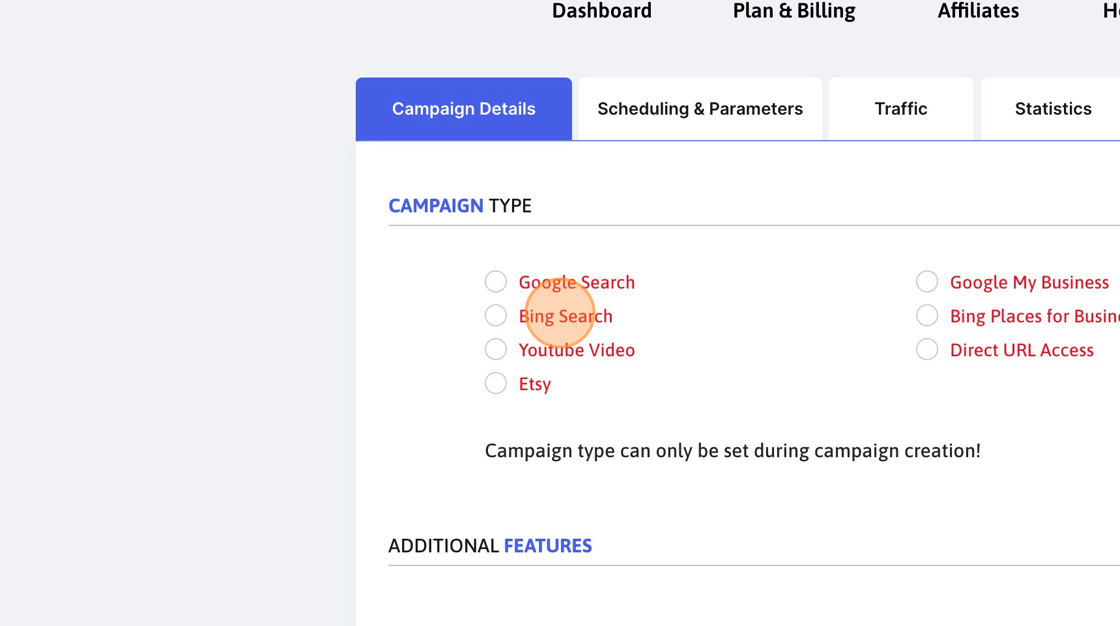Open Plan & Billing navigation item
Viewport: 1120px width, 626px height.
[x=794, y=11]
